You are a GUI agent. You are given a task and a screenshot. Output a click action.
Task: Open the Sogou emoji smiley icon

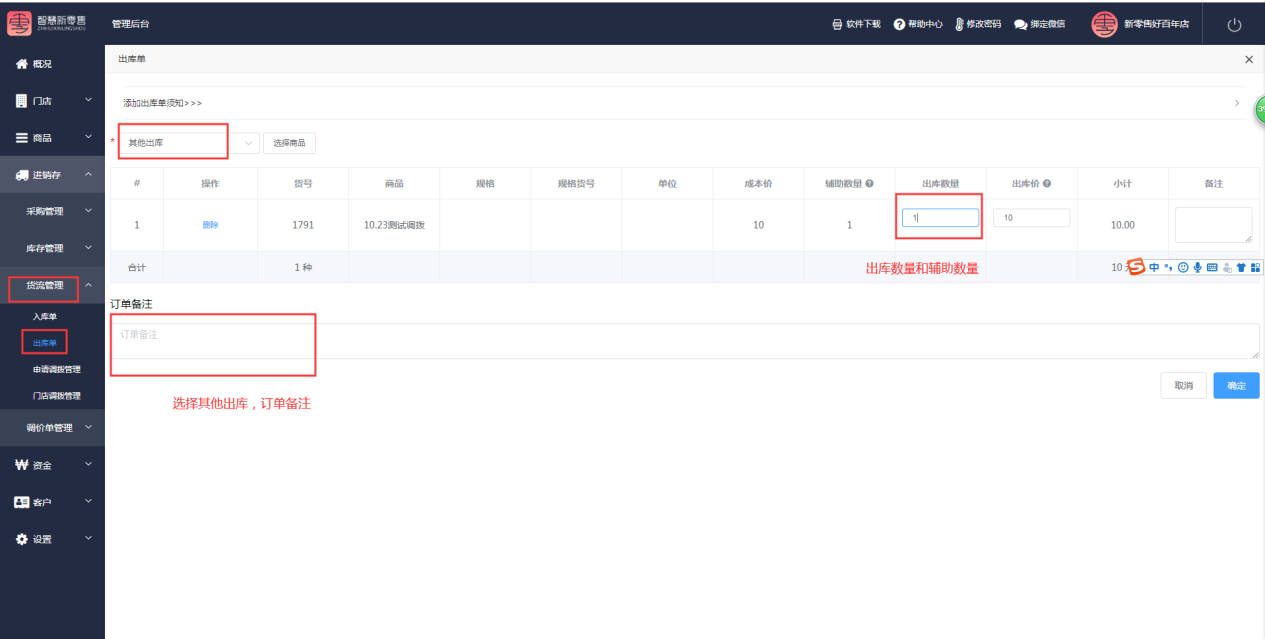point(1183,267)
